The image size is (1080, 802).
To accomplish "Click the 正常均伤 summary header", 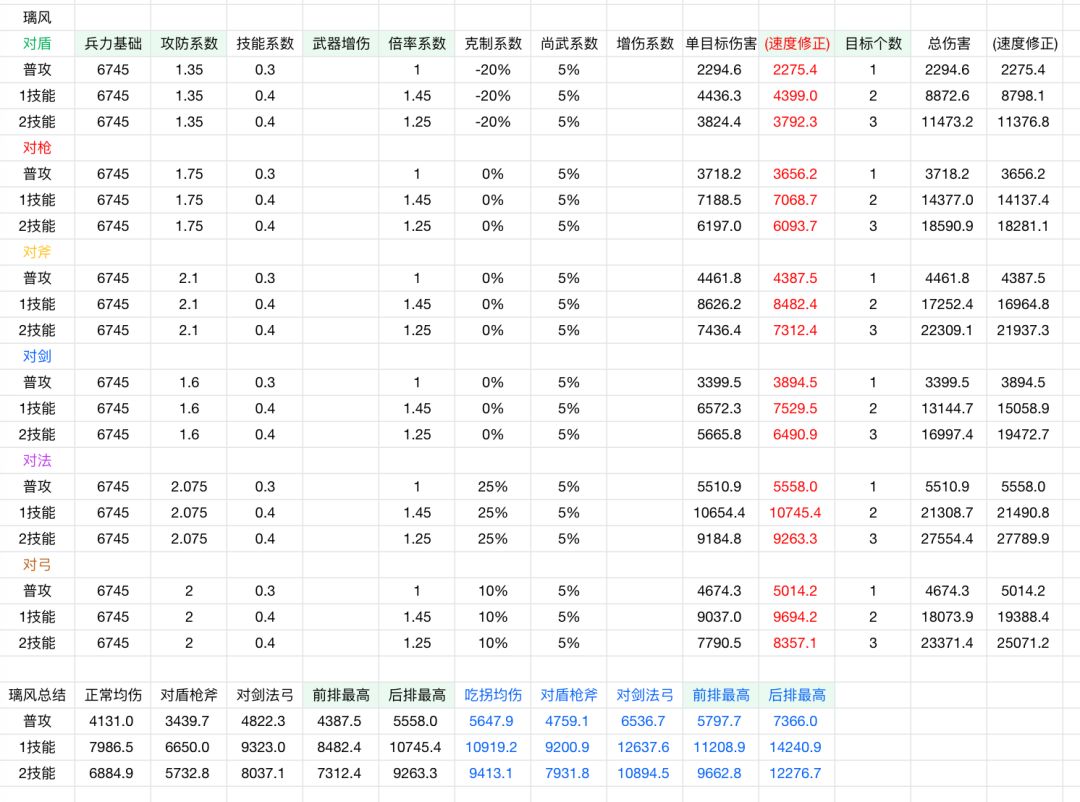I will point(113,695).
